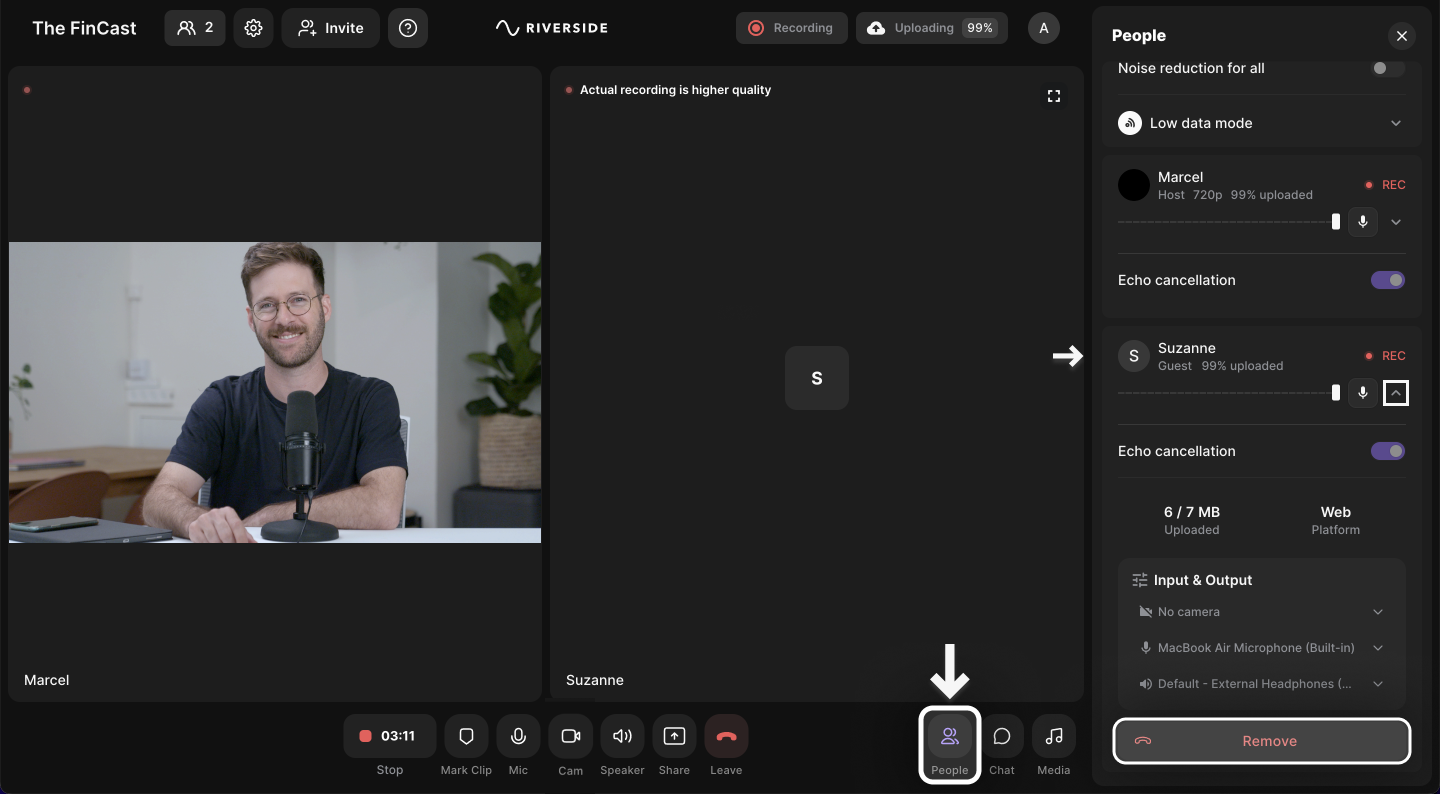Click the Input & Output settings icon

(1140, 580)
